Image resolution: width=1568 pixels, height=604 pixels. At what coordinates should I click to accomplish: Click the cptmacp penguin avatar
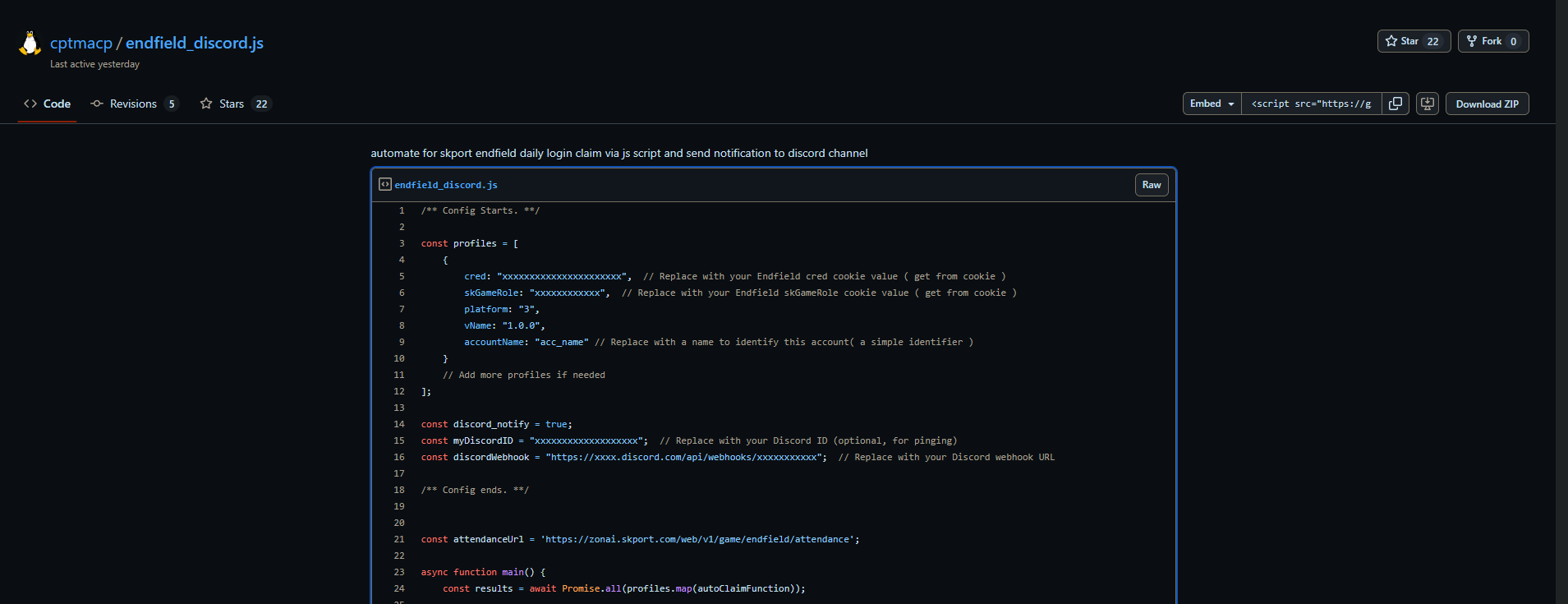30,44
